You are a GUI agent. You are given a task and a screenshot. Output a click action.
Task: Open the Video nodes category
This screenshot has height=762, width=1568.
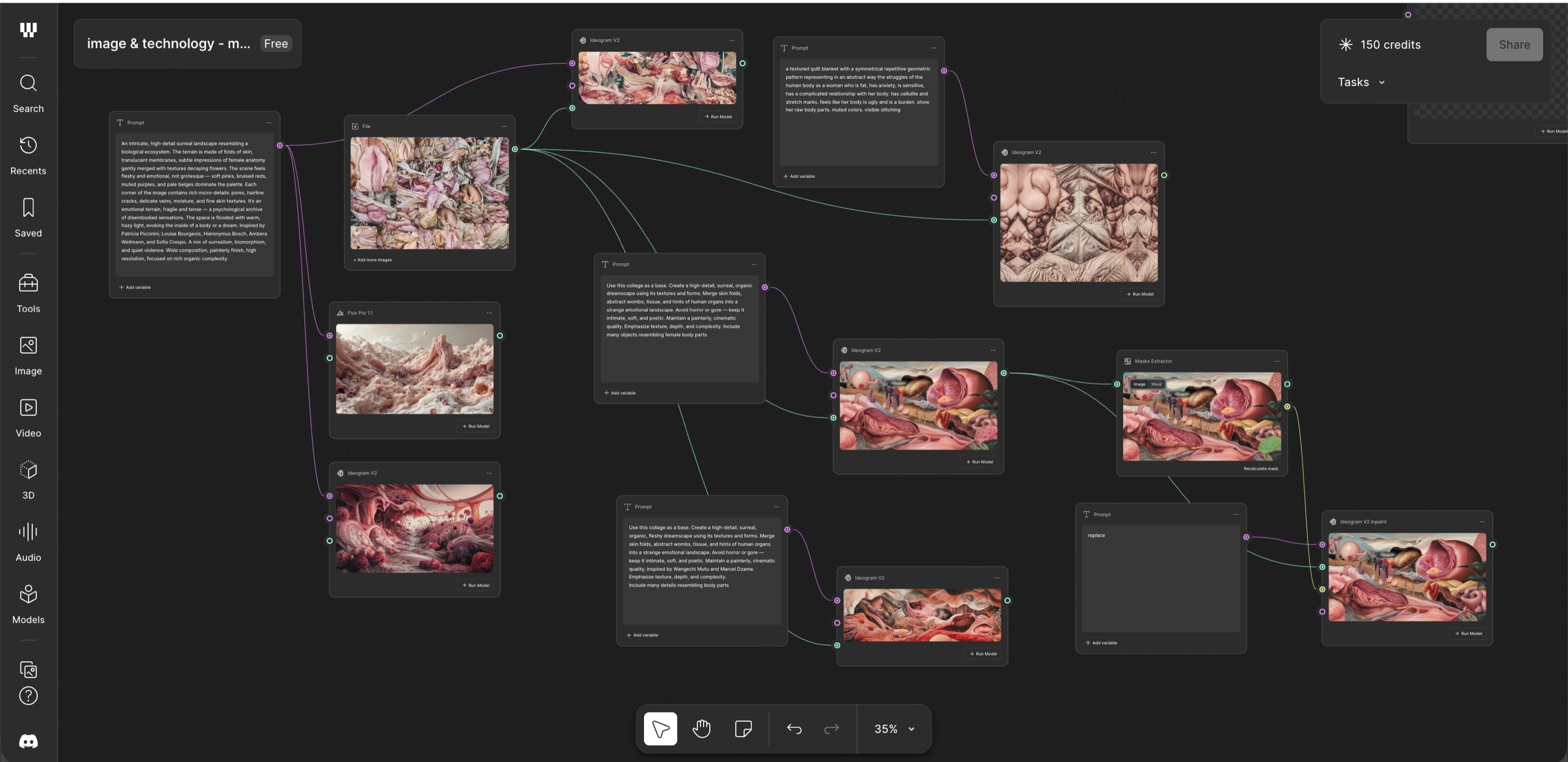tap(28, 418)
